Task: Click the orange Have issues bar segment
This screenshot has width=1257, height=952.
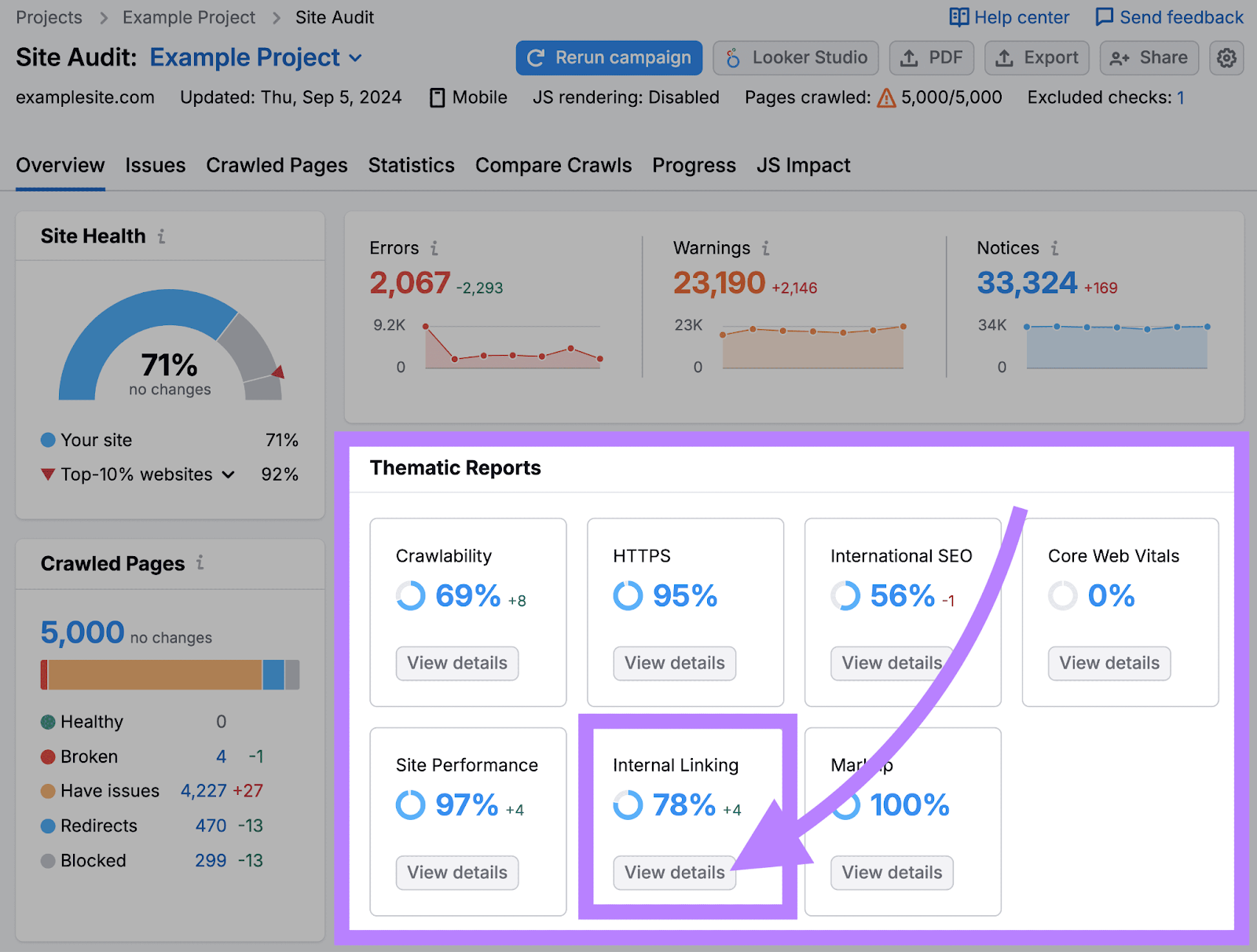Action: pos(155,675)
